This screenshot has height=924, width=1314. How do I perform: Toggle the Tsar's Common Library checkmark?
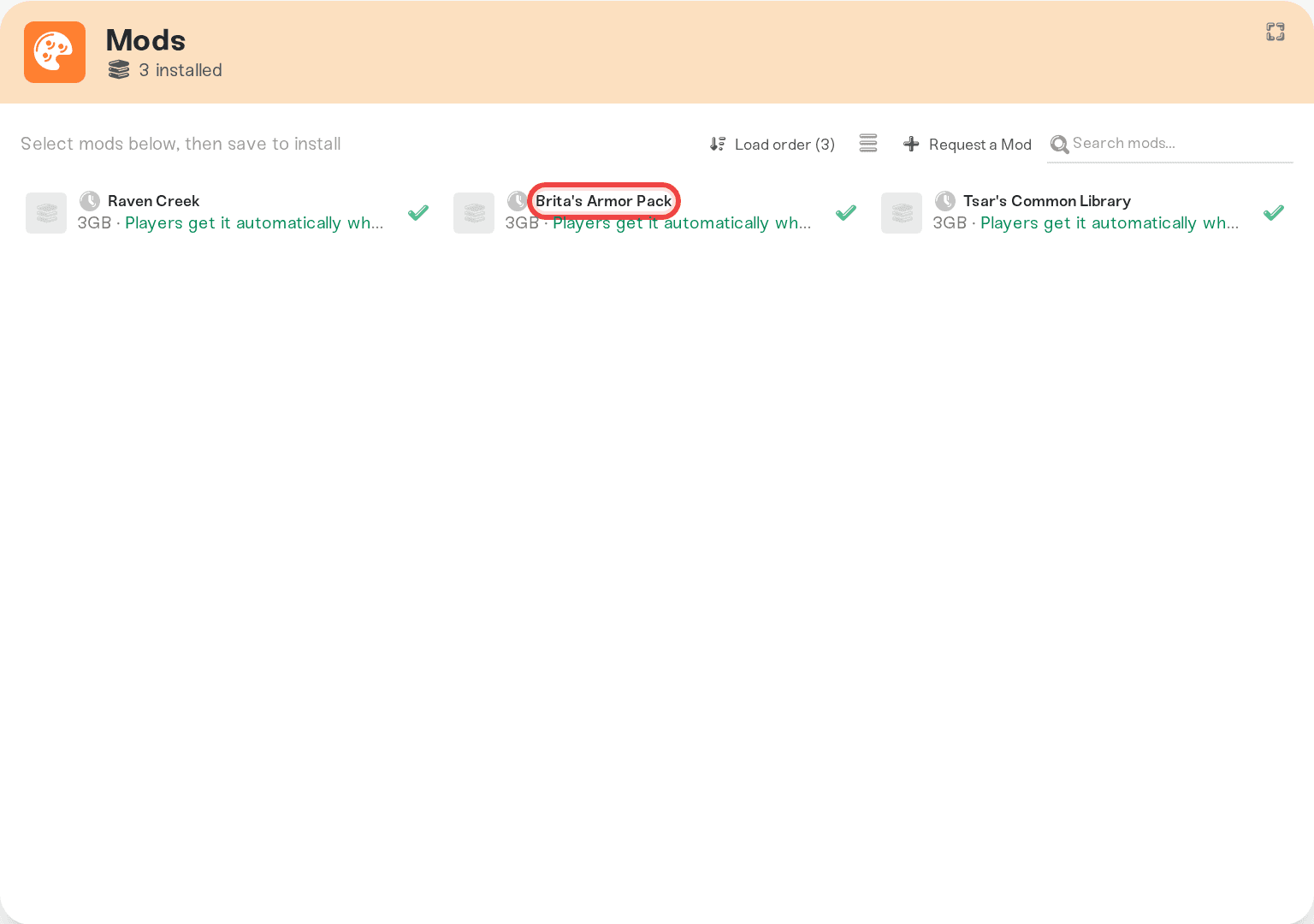tap(1274, 212)
